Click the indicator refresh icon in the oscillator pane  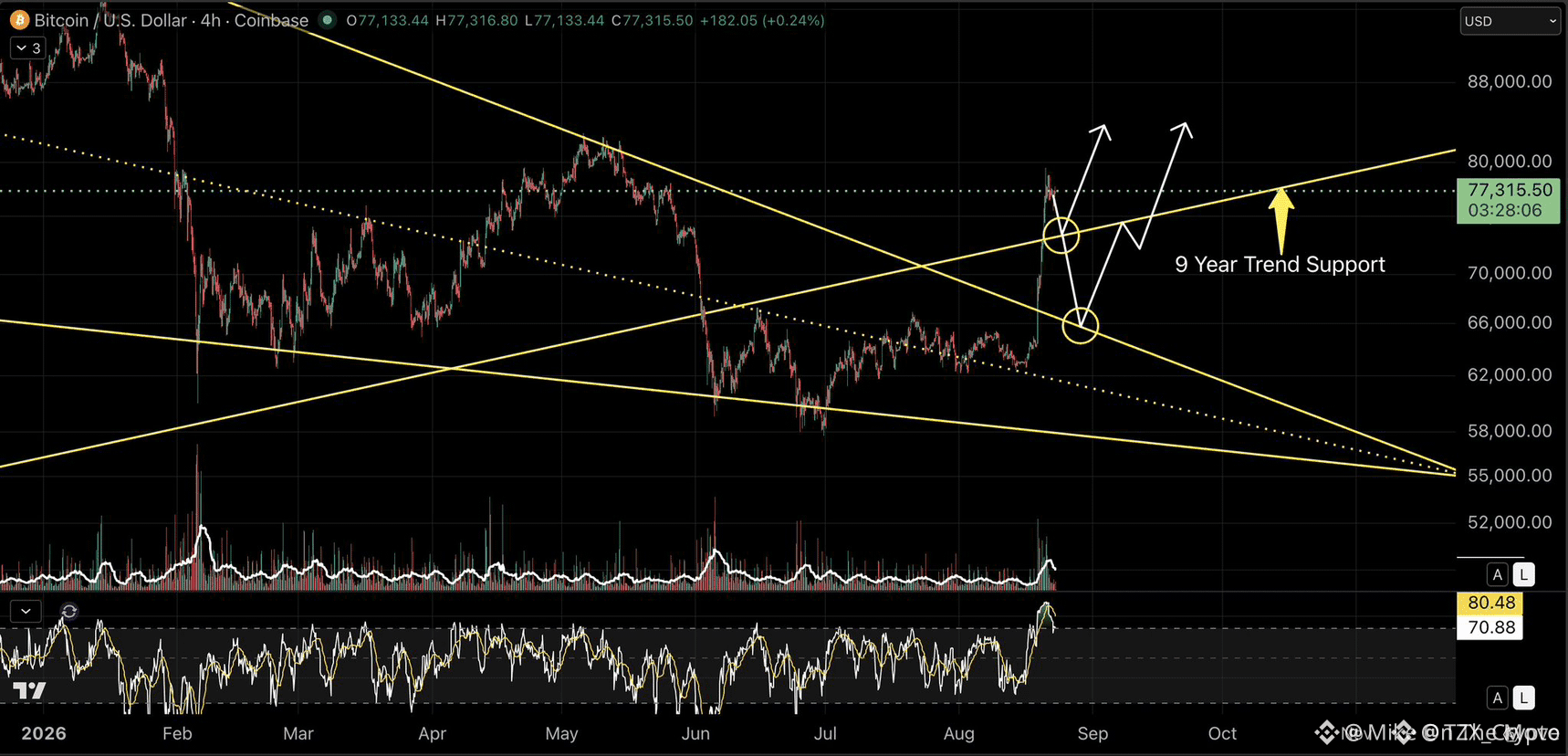click(68, 611)
